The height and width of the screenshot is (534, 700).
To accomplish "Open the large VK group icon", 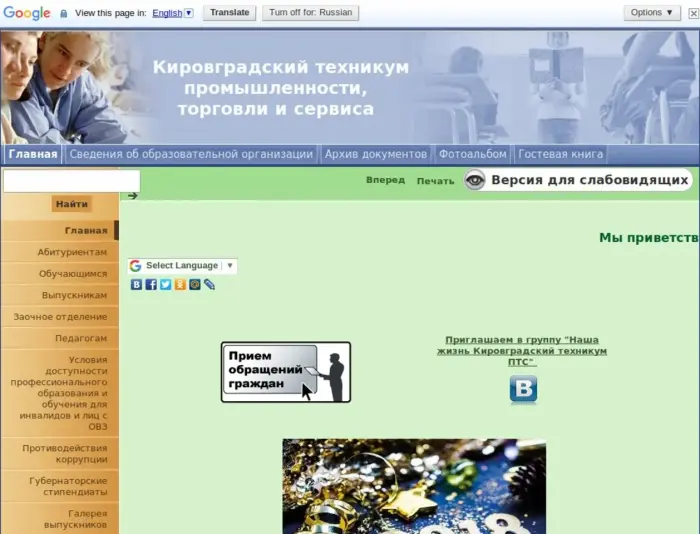I will click(x=523, y=389).
